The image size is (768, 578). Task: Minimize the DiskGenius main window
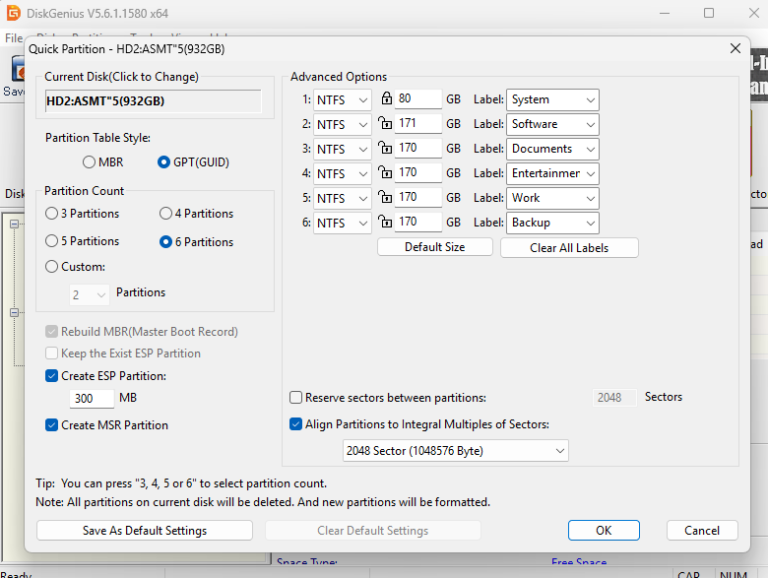[664, 13]
